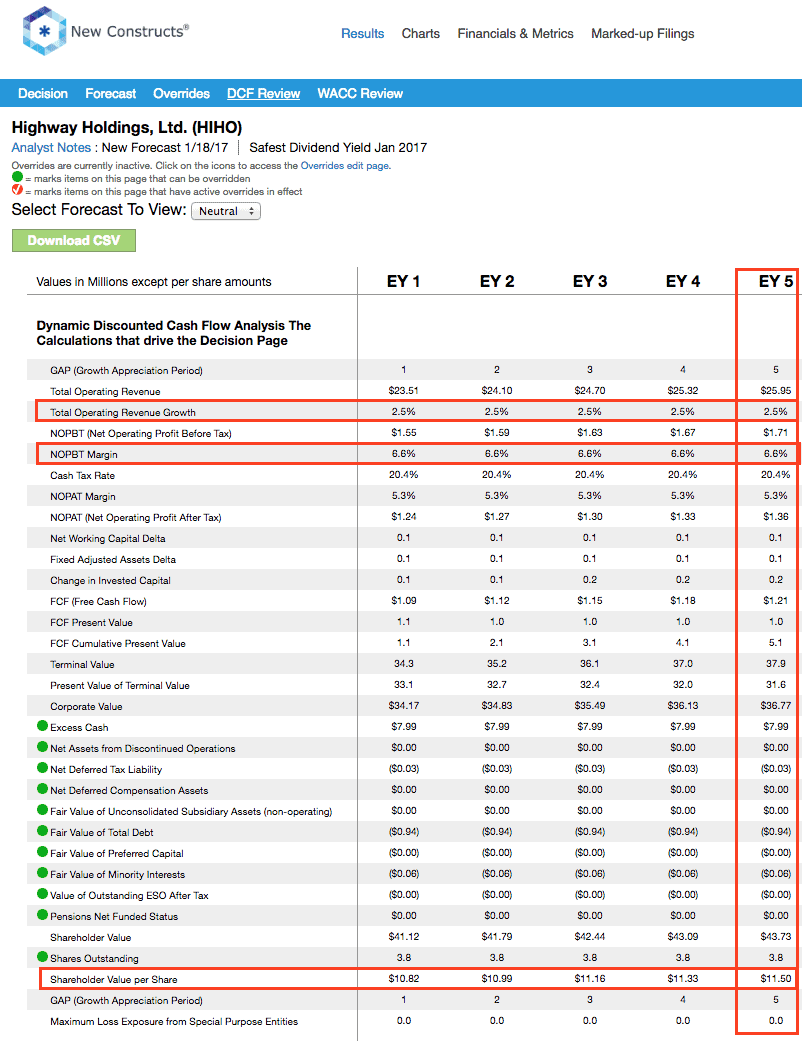The width and height of the screenshot is (802, 1041).
Task: Click the Safest Dividend Yield Jan 2017 text
Action: [x=338, y=147]
